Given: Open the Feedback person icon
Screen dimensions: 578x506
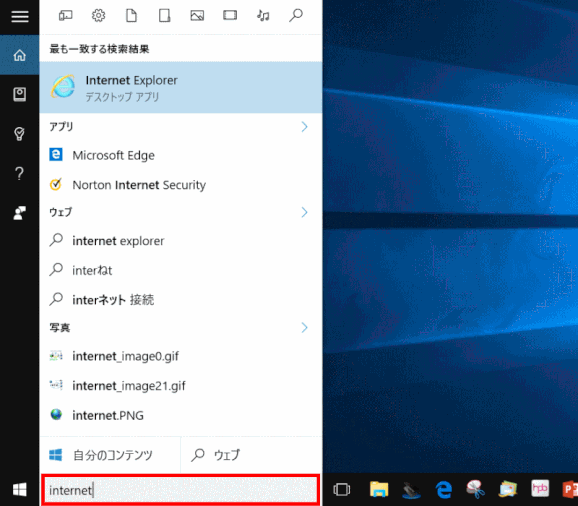Looking at the screenshot, I should (20, 213).
